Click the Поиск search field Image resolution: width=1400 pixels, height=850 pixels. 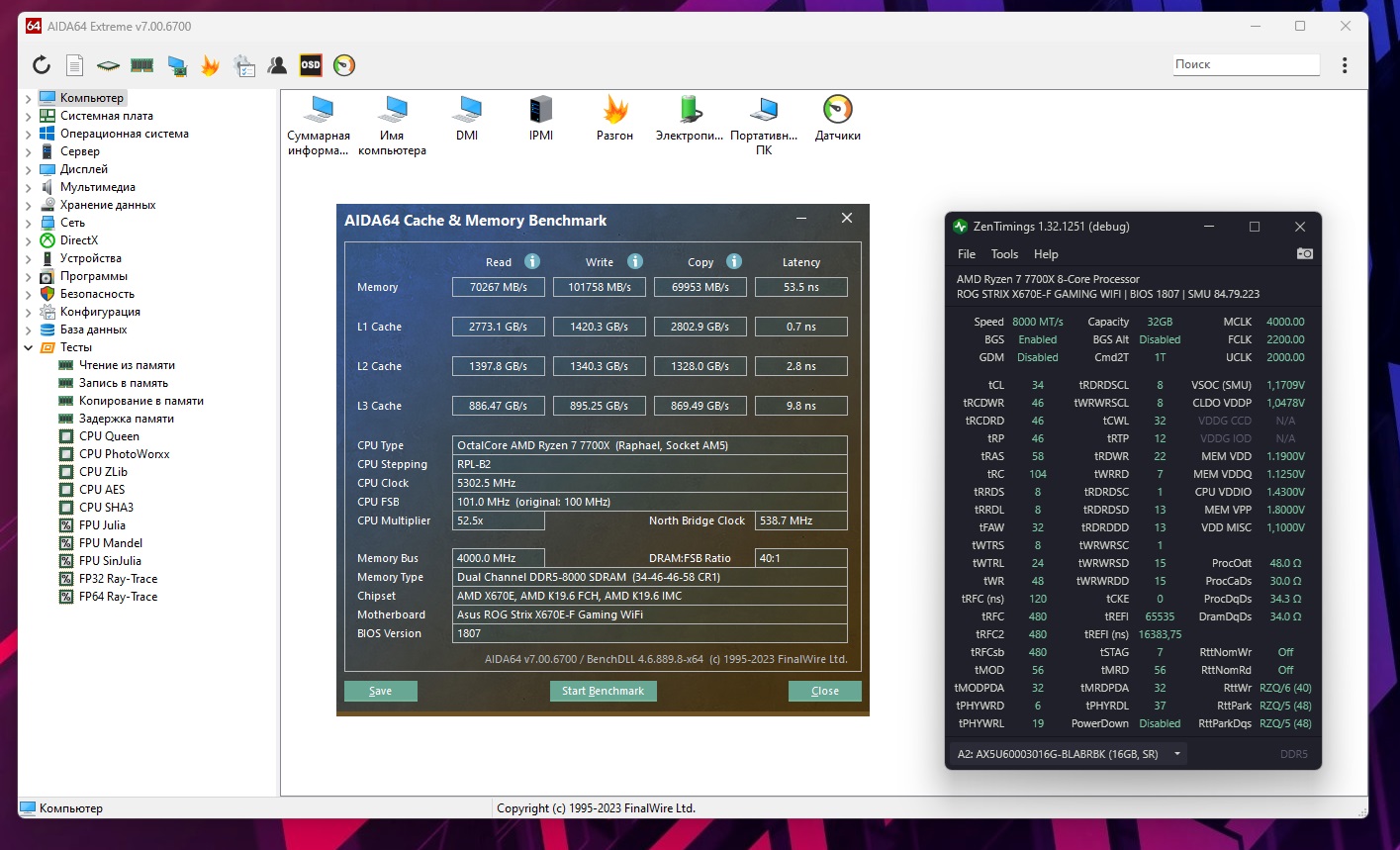(x=1246, y=64)
